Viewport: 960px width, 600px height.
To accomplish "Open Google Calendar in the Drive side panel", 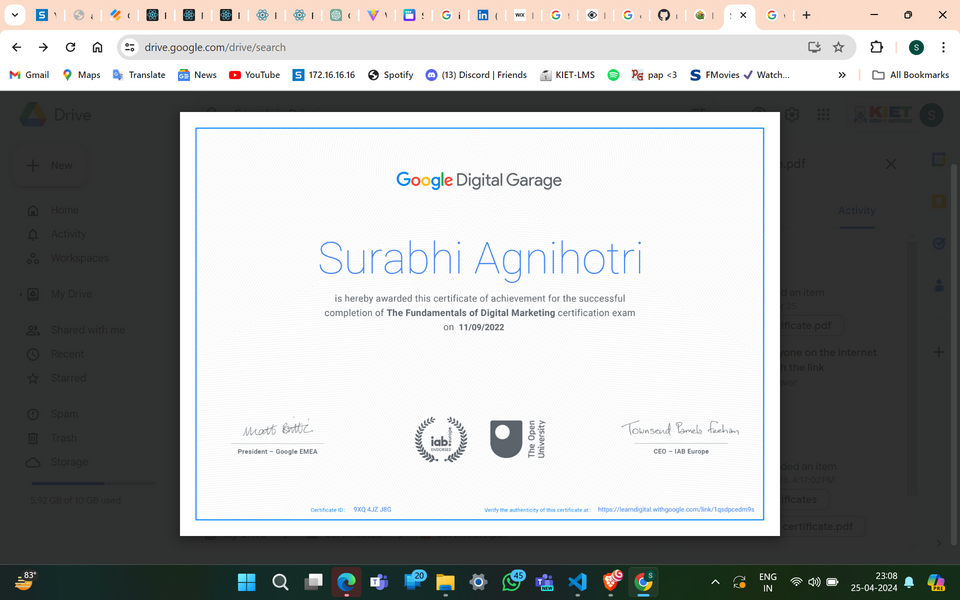I will 939,160.
